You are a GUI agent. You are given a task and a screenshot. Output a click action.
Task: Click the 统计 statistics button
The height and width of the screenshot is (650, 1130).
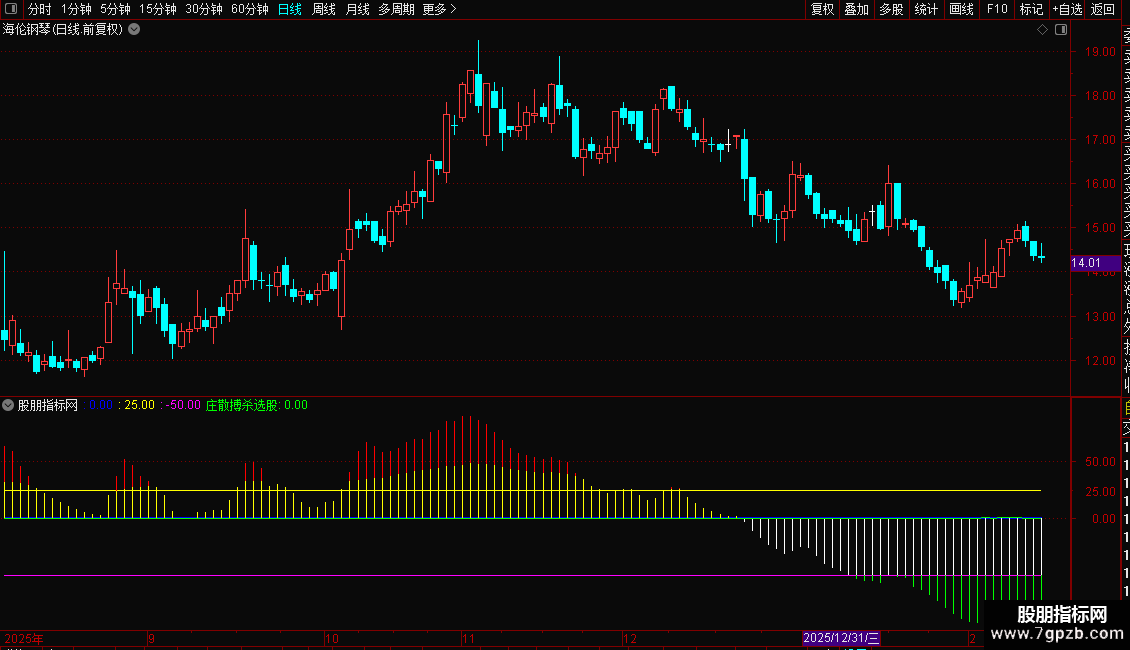[x=926, y=9]
